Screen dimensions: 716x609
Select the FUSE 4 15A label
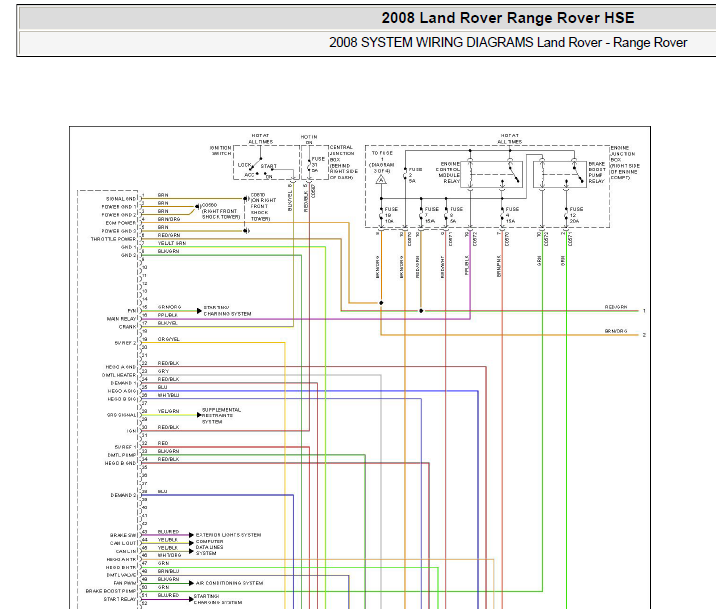point(512,215)
